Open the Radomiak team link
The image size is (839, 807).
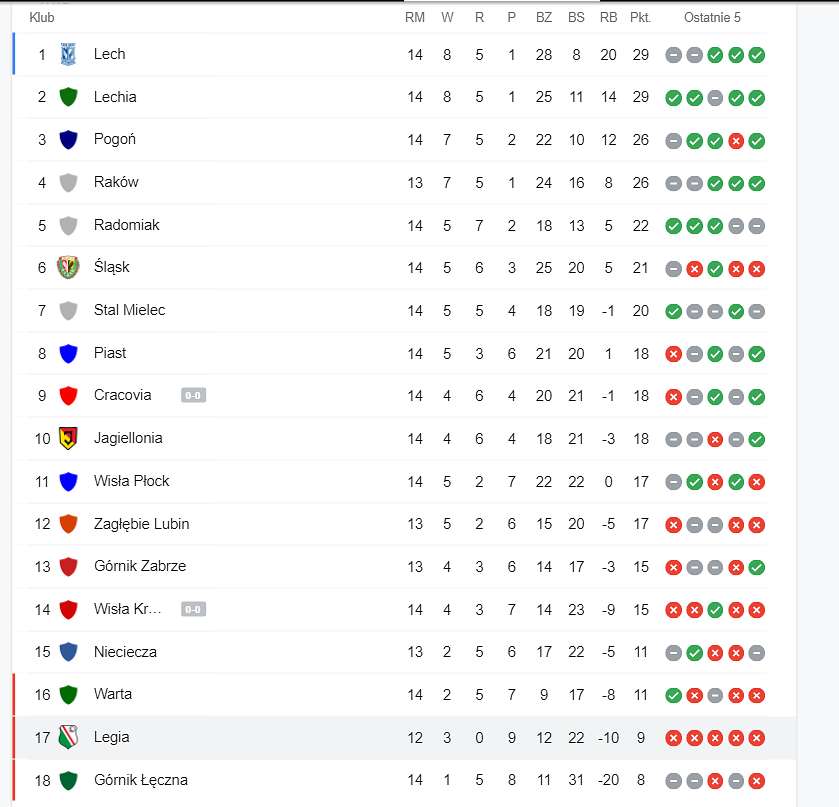pyautogui.click(x=126, y=225)
